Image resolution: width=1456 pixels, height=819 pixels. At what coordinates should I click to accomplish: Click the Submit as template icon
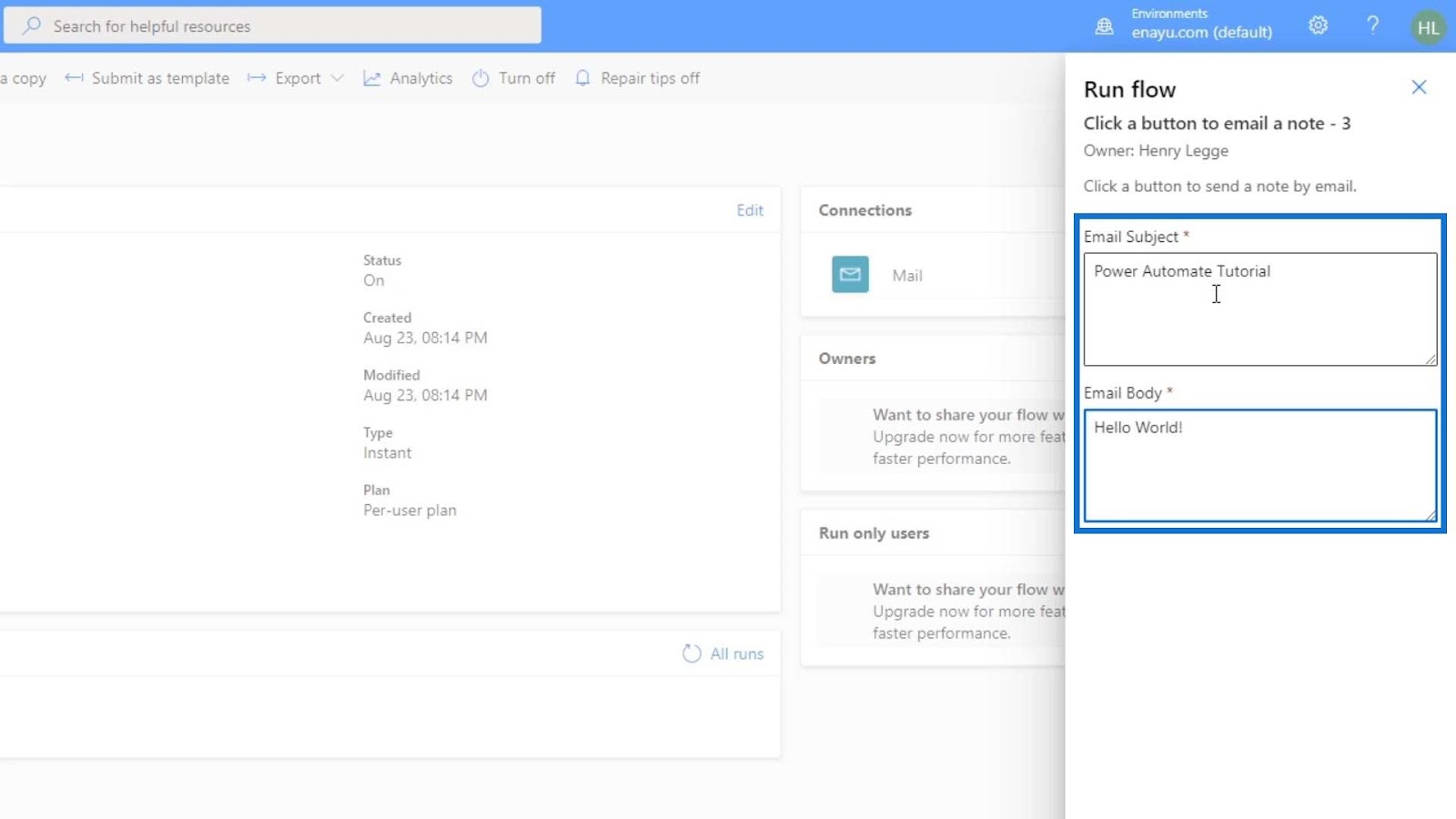click(74, 78)
